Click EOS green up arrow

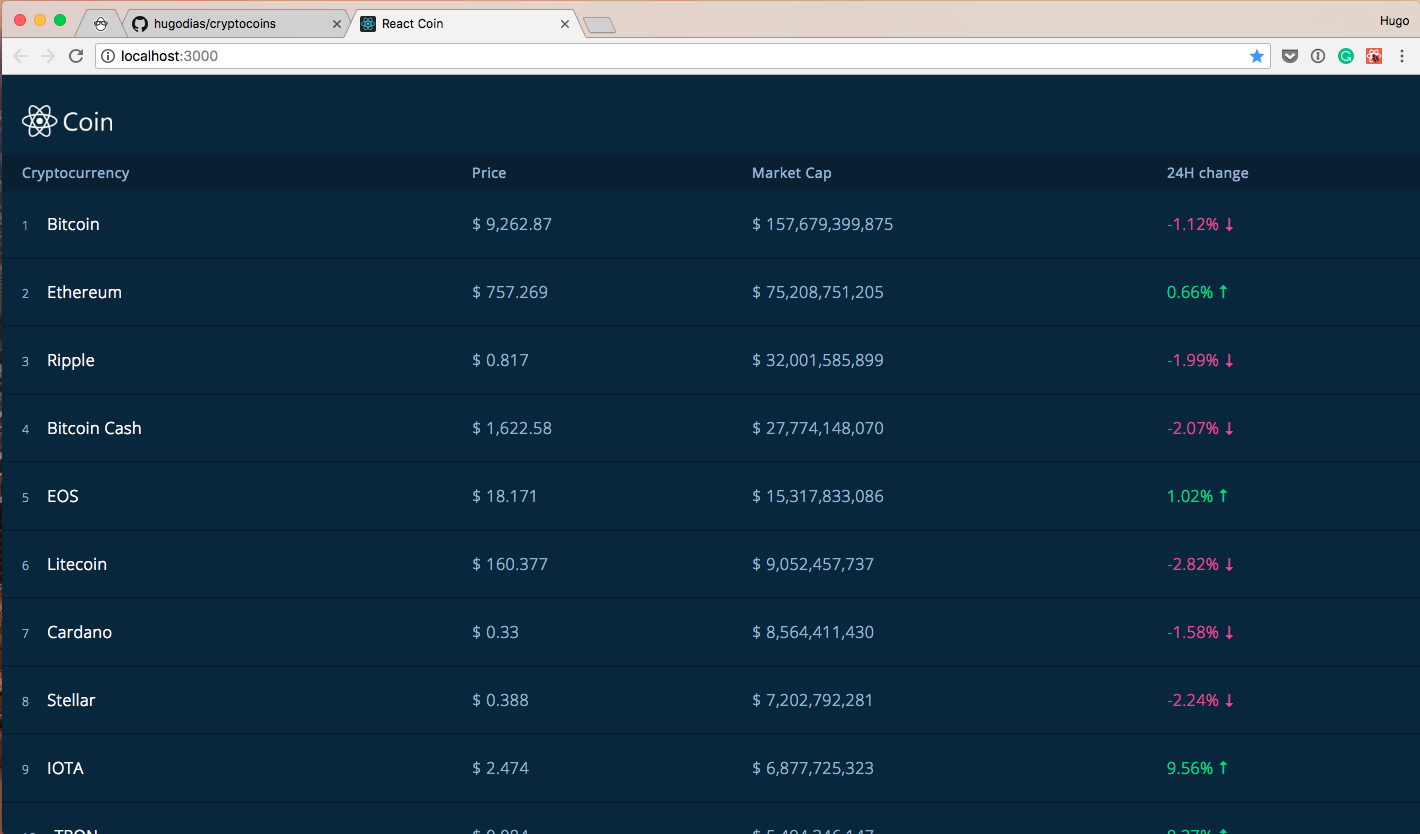[x=1223, y=496]
